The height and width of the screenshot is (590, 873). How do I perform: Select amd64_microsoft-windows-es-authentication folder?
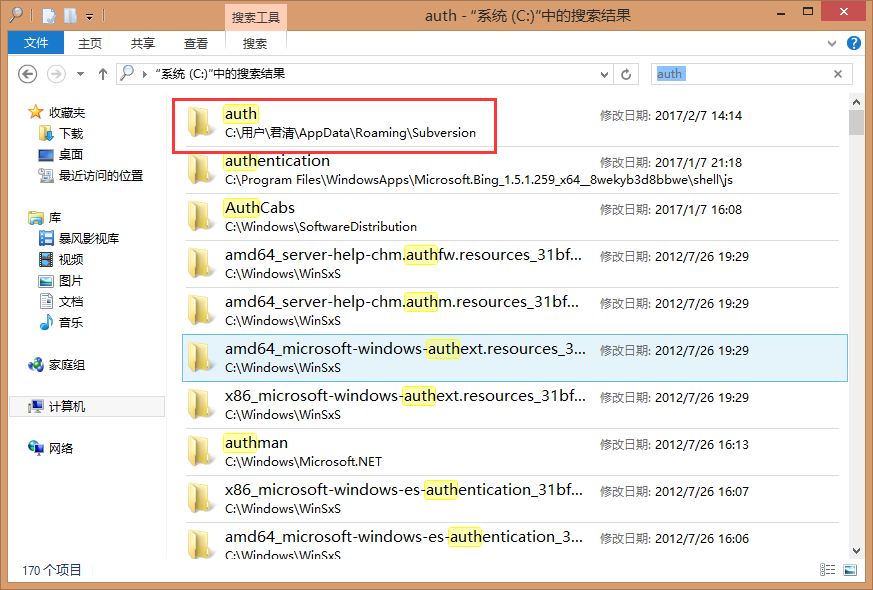[x=511, y=540]
